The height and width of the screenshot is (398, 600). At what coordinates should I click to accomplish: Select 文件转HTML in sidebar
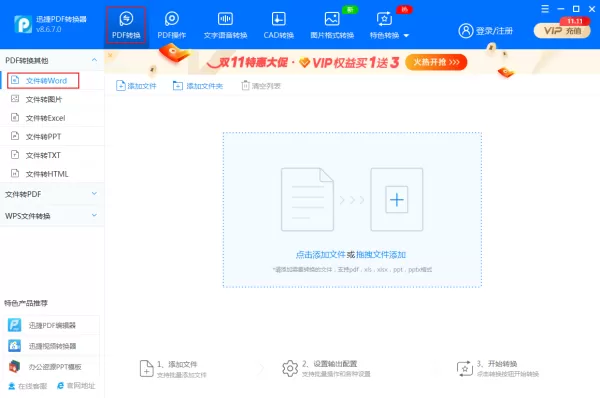[52, 174]
